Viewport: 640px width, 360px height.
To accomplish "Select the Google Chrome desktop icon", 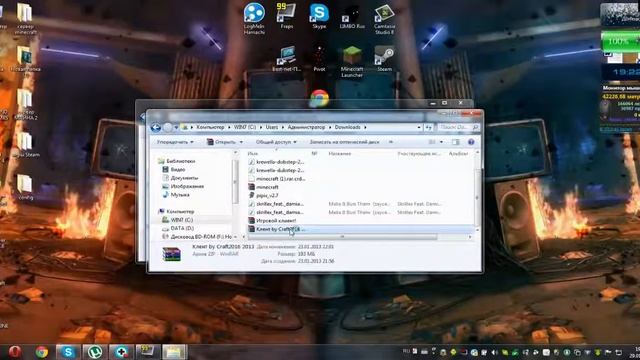I will (320, 98).
